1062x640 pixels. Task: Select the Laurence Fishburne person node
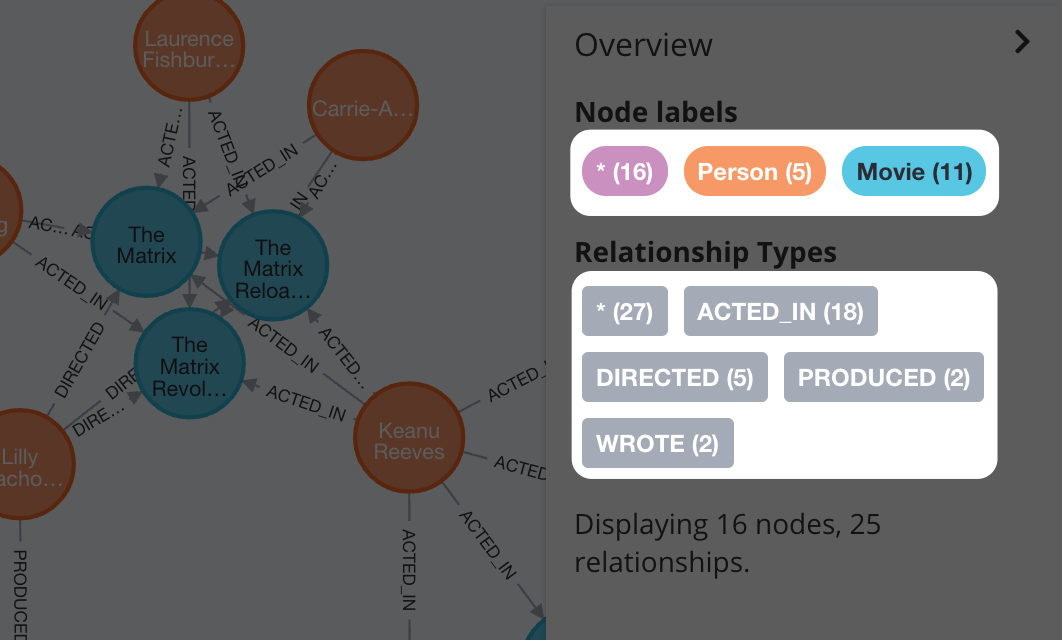click(189, 46)
